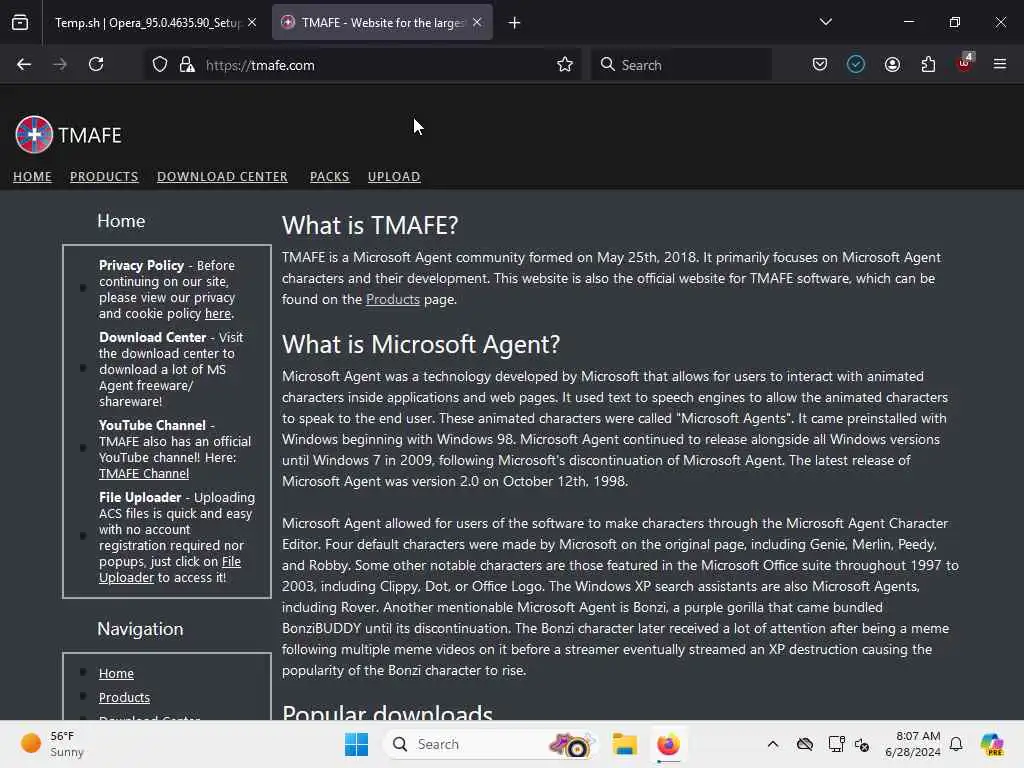The width and height of the screenshot is (1024, 768).
Task: Open Firefox account profile icon
Action: click(892, 64)
